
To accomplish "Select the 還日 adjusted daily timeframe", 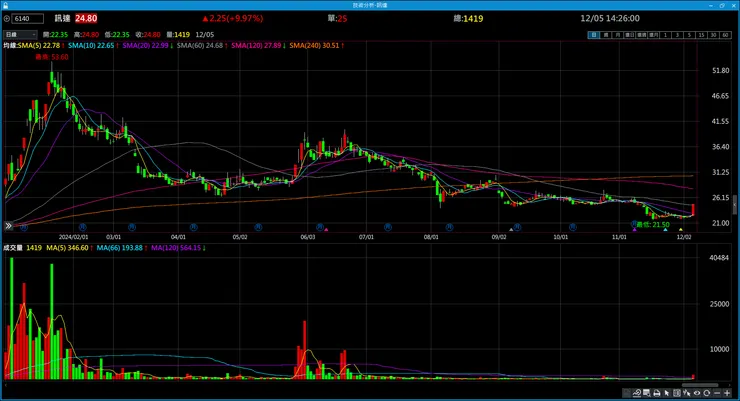I will click(630, 35).
